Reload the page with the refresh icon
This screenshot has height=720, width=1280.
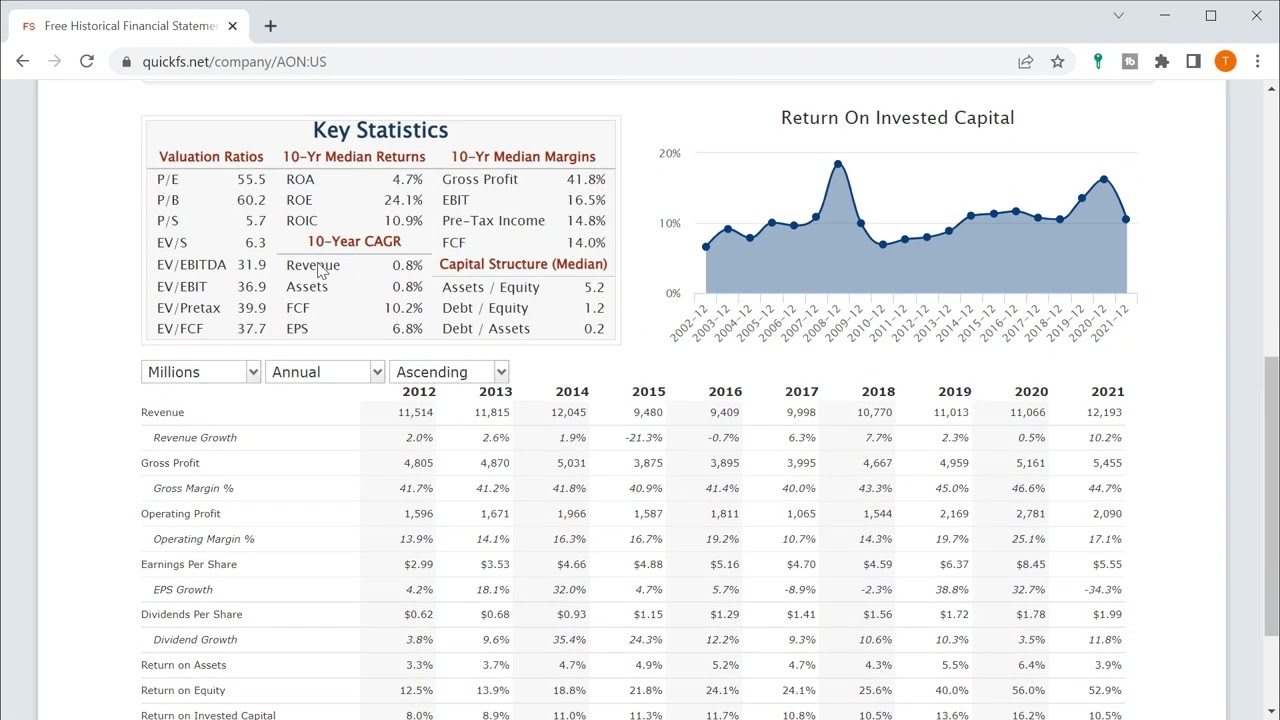point(87,61)
